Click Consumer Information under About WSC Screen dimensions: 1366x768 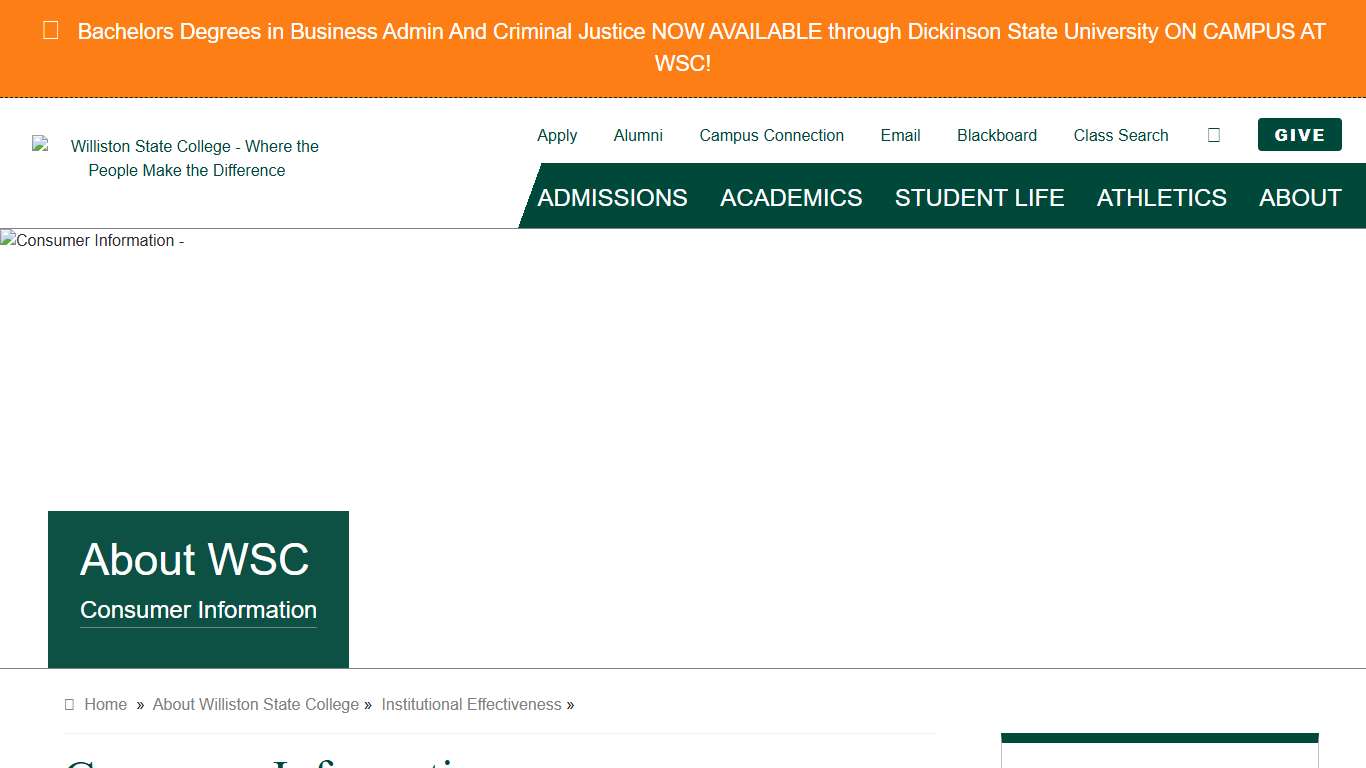click(x=197, y=610)
